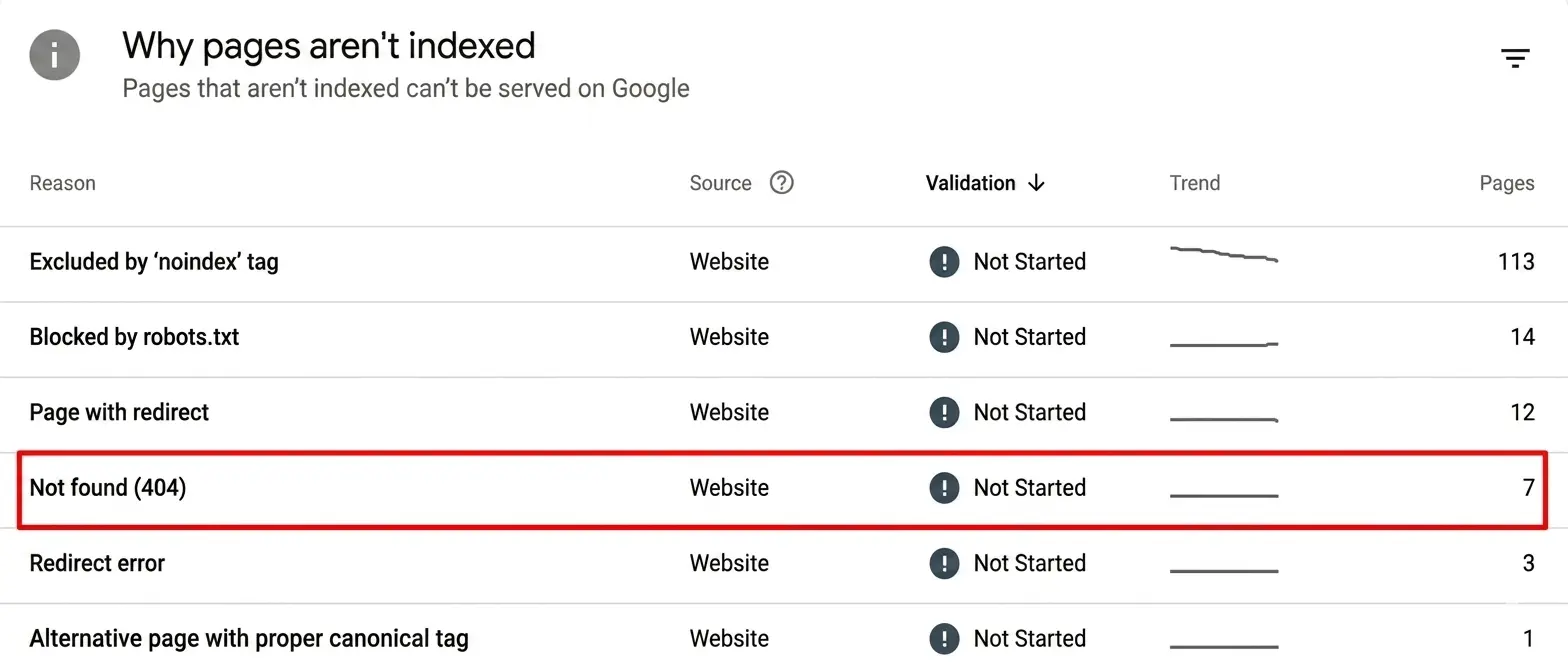
Task: Click the warning icon on Page with redirect row
Action: [x=943, y=412]
